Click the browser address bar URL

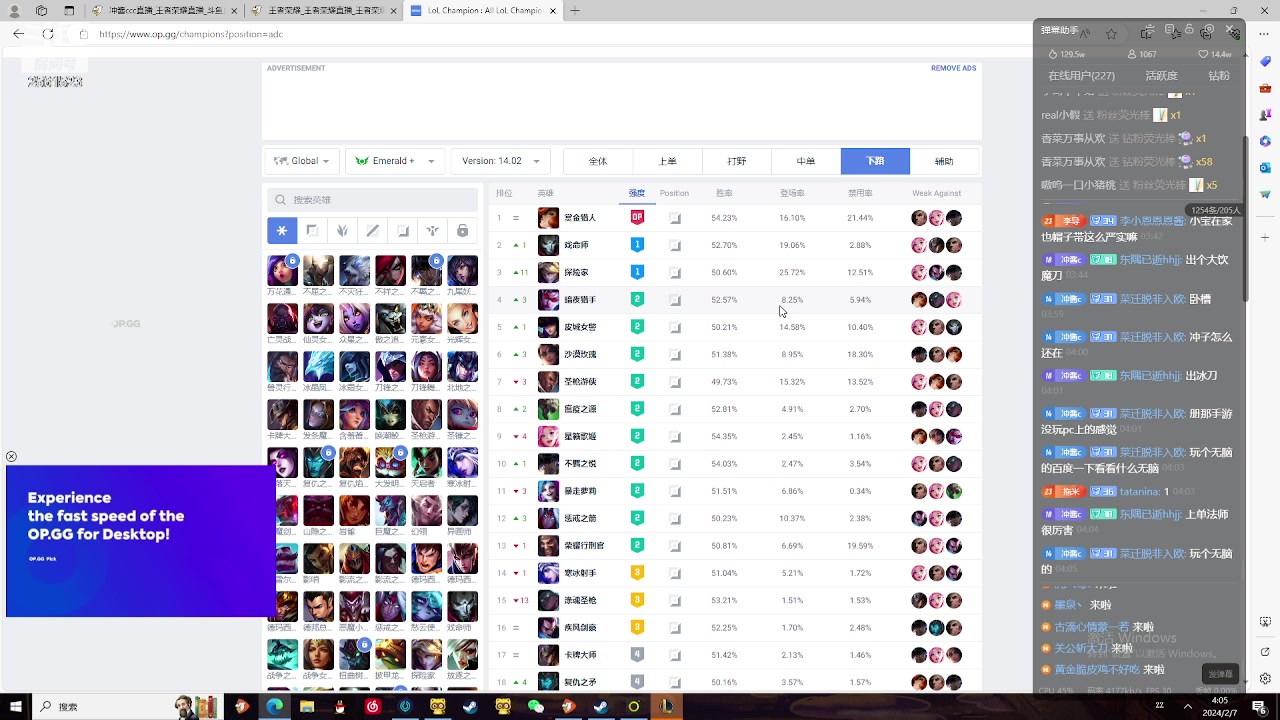pos(190,34)
